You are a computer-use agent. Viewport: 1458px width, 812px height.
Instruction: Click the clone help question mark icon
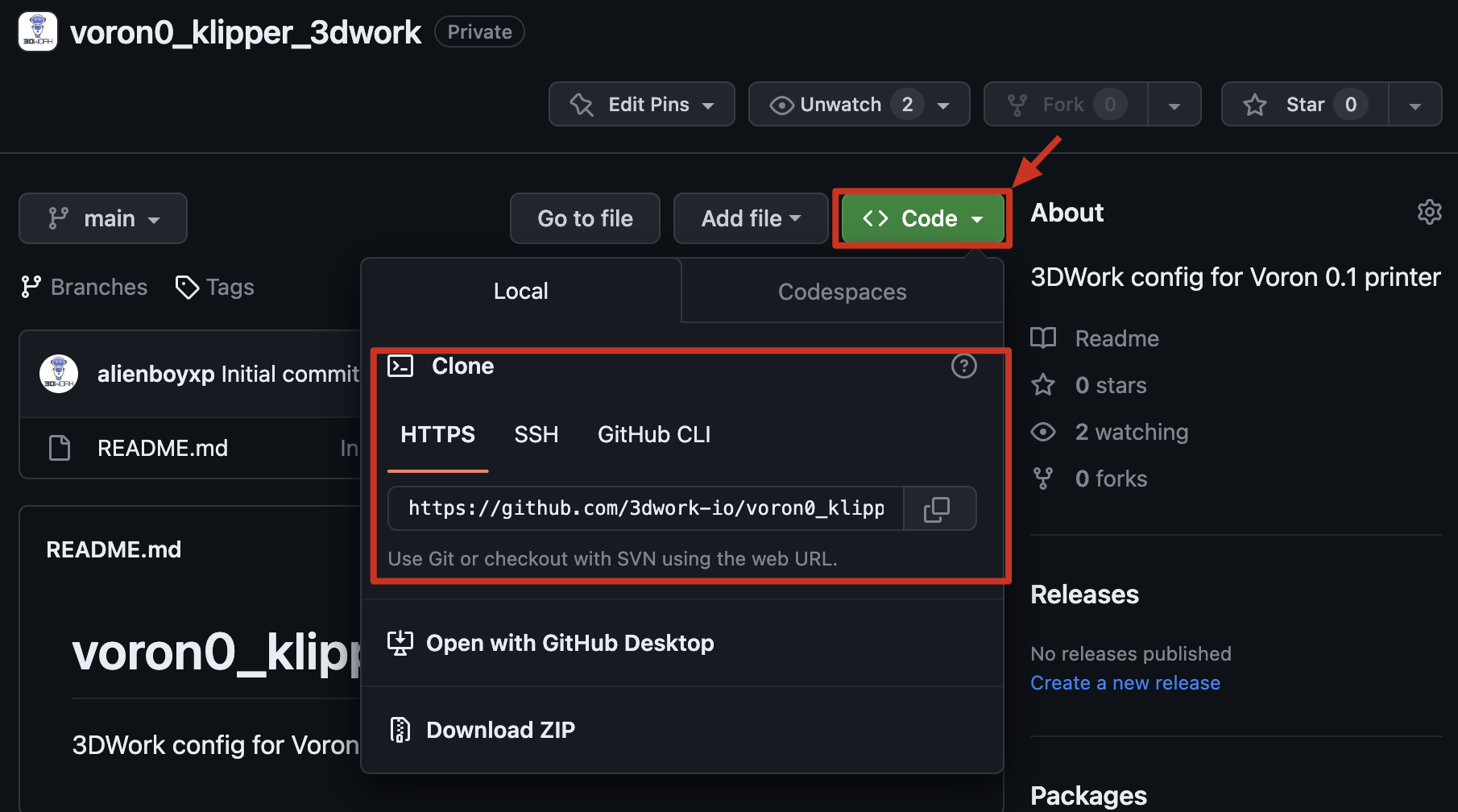pyautogui.click(x=963, y=367)
